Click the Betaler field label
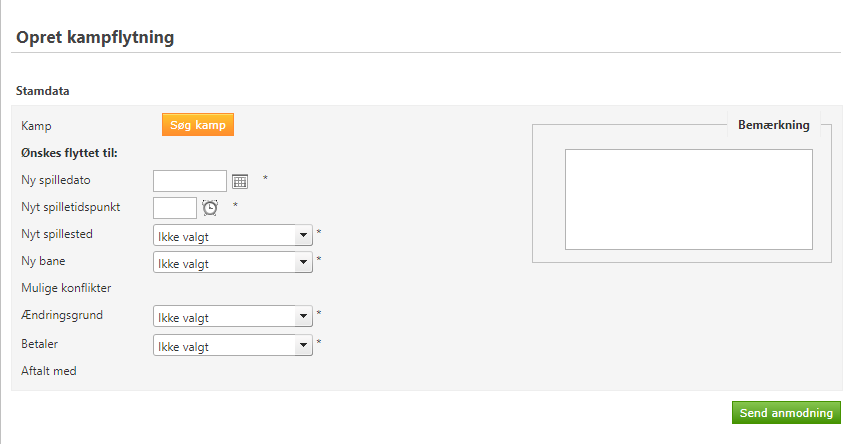 (x=41, y=343)
